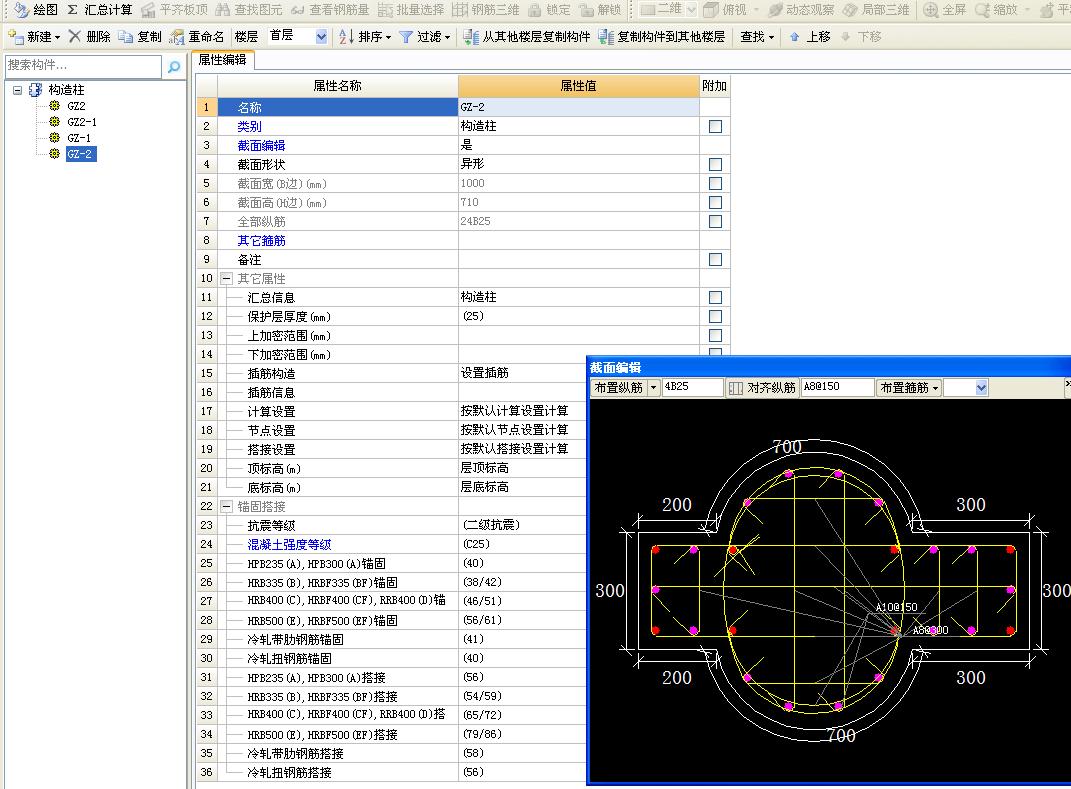Image resolution: width=1071 pixels, height=789 pixels.
Task: Open the 排序 sort options
Action: pos(365,36)
